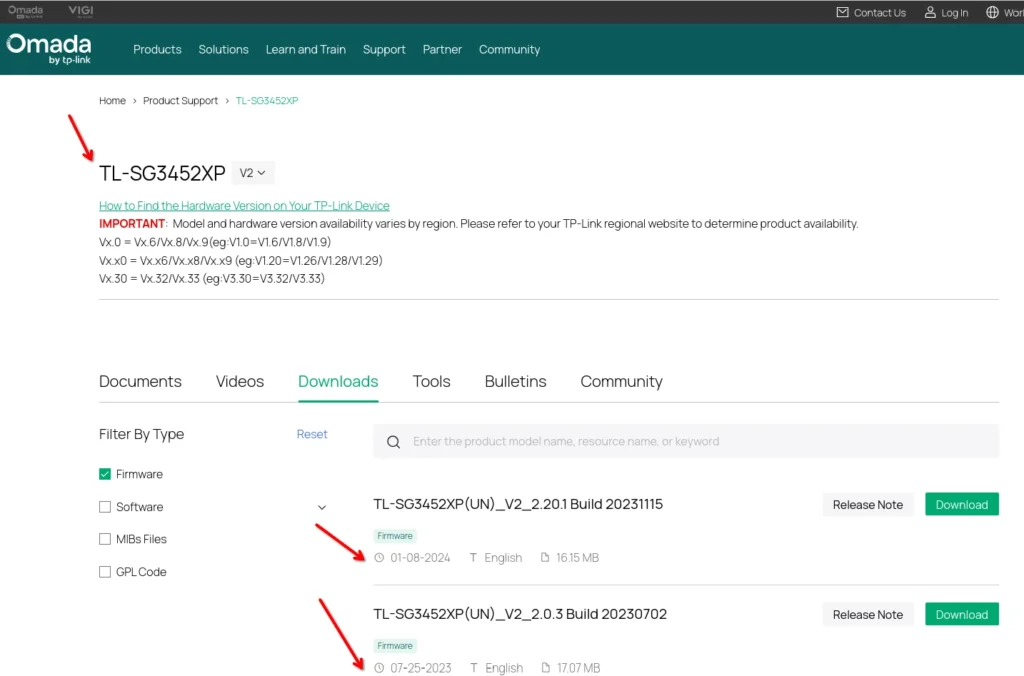Screen dimensions: 1024x676
Task: Focus the product model search field
Action: point(686,442)
